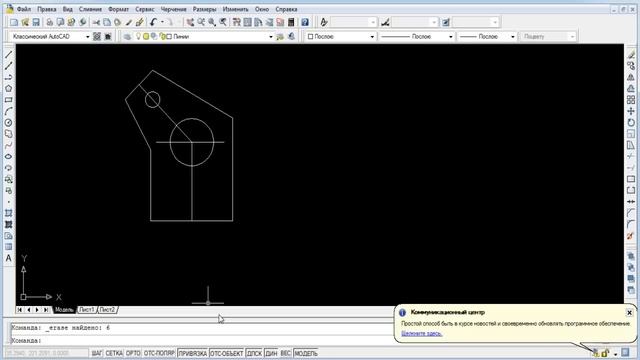
Task: Click the Линии layer color swatch
Action: click(169, 37)
